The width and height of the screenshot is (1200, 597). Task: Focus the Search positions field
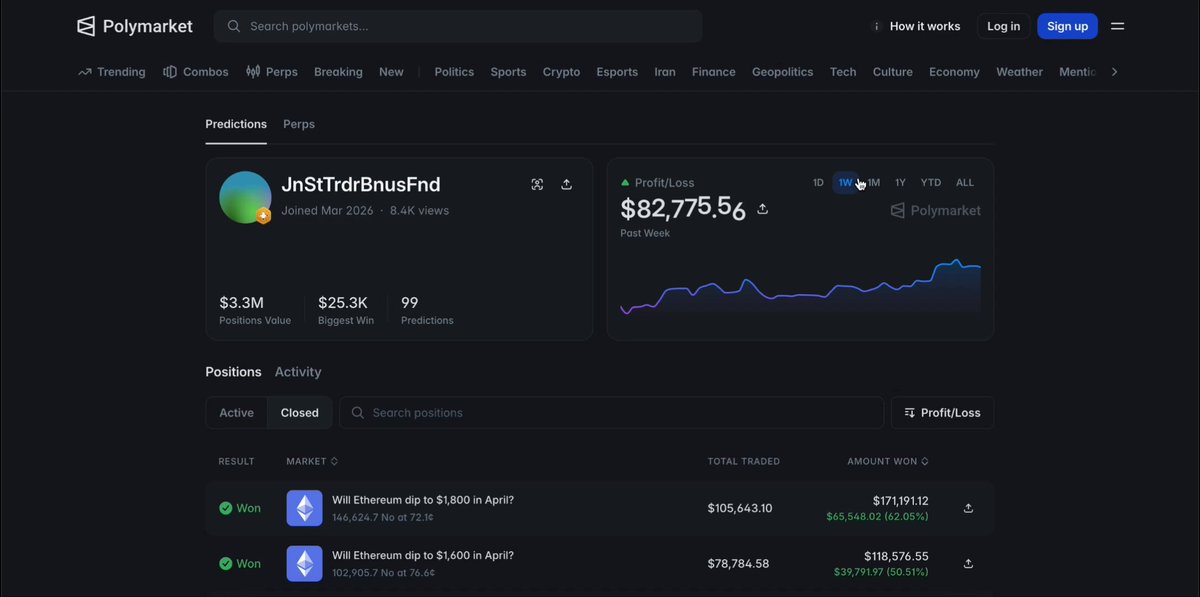click(612, 413)
